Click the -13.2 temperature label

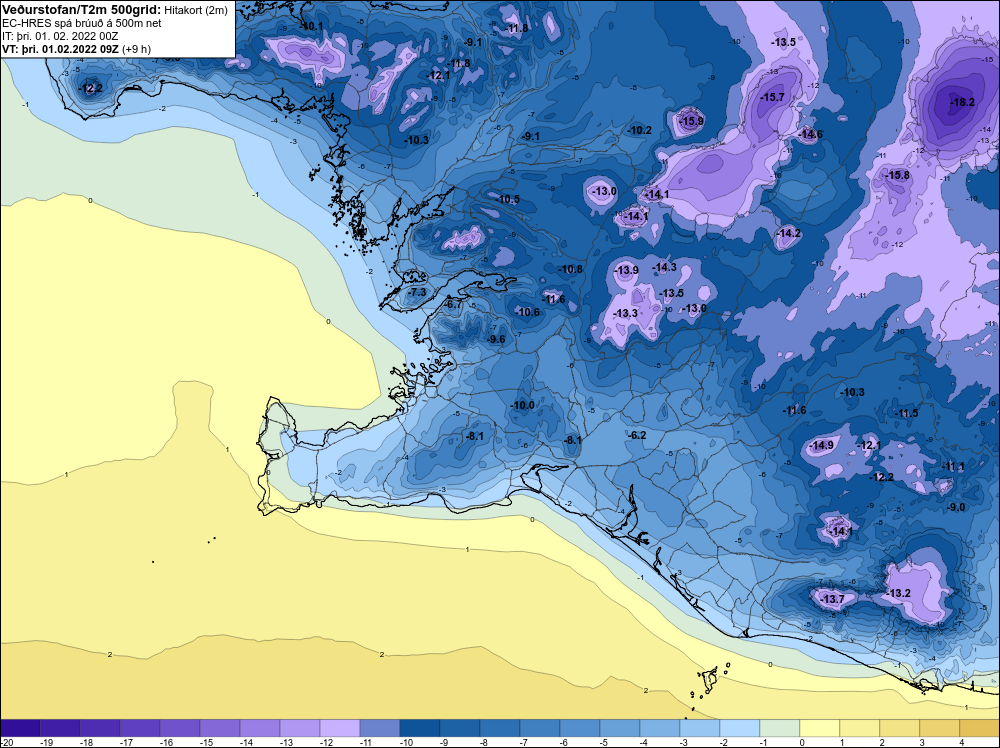tap(899, 593)
